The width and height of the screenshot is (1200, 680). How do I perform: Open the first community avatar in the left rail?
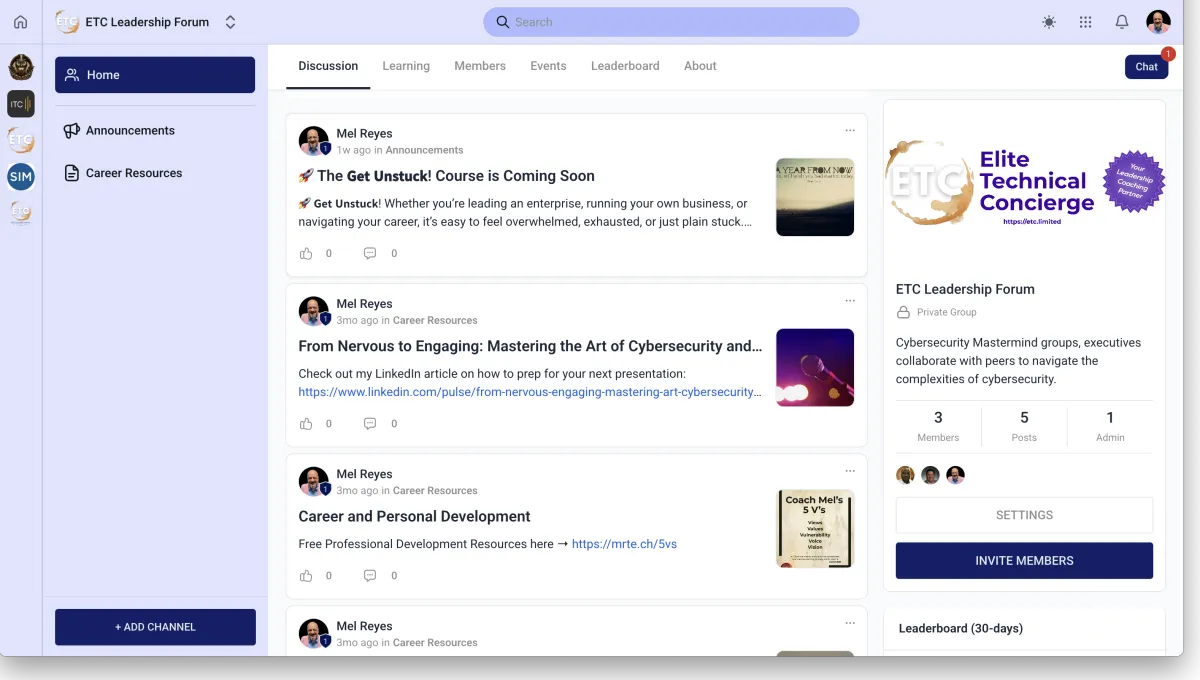(21, 67)
